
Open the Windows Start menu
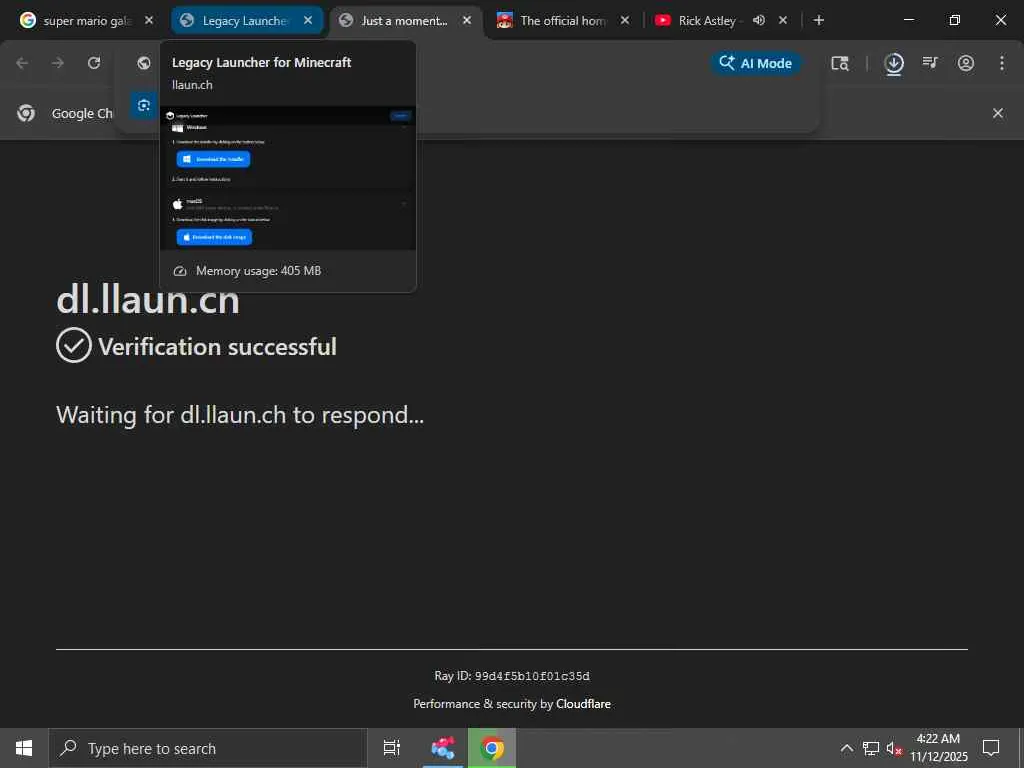pyautogui.click(x=24, y=748)
